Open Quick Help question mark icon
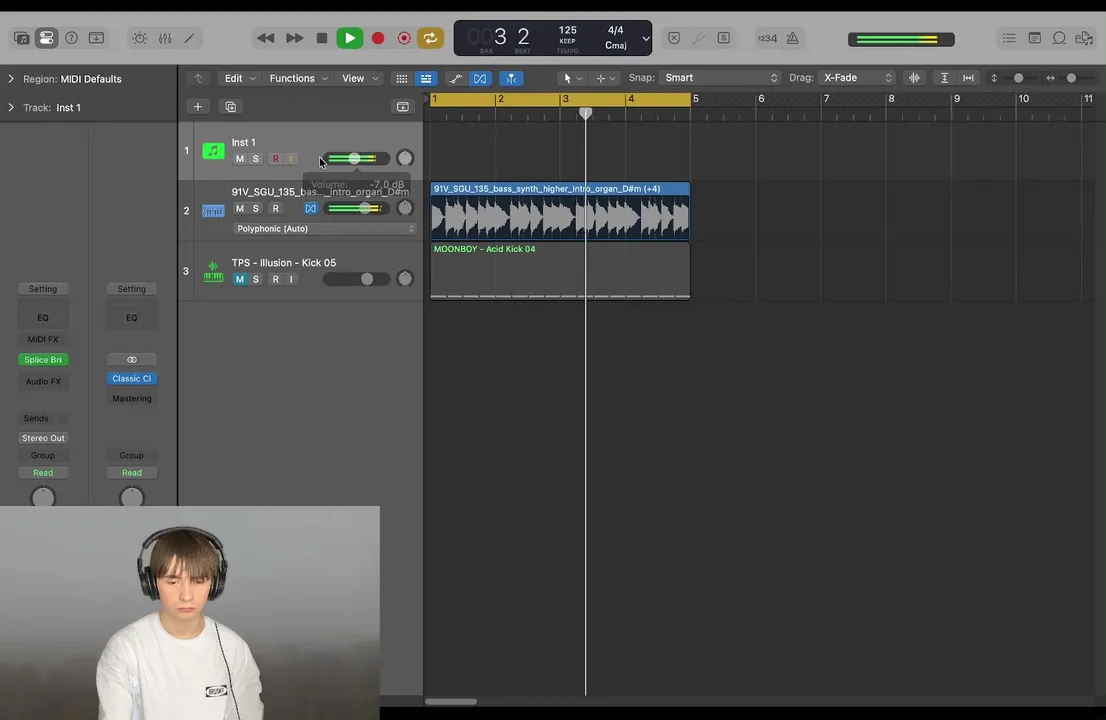This screenshot has height=720, width=1106. [x=71, y=38]
